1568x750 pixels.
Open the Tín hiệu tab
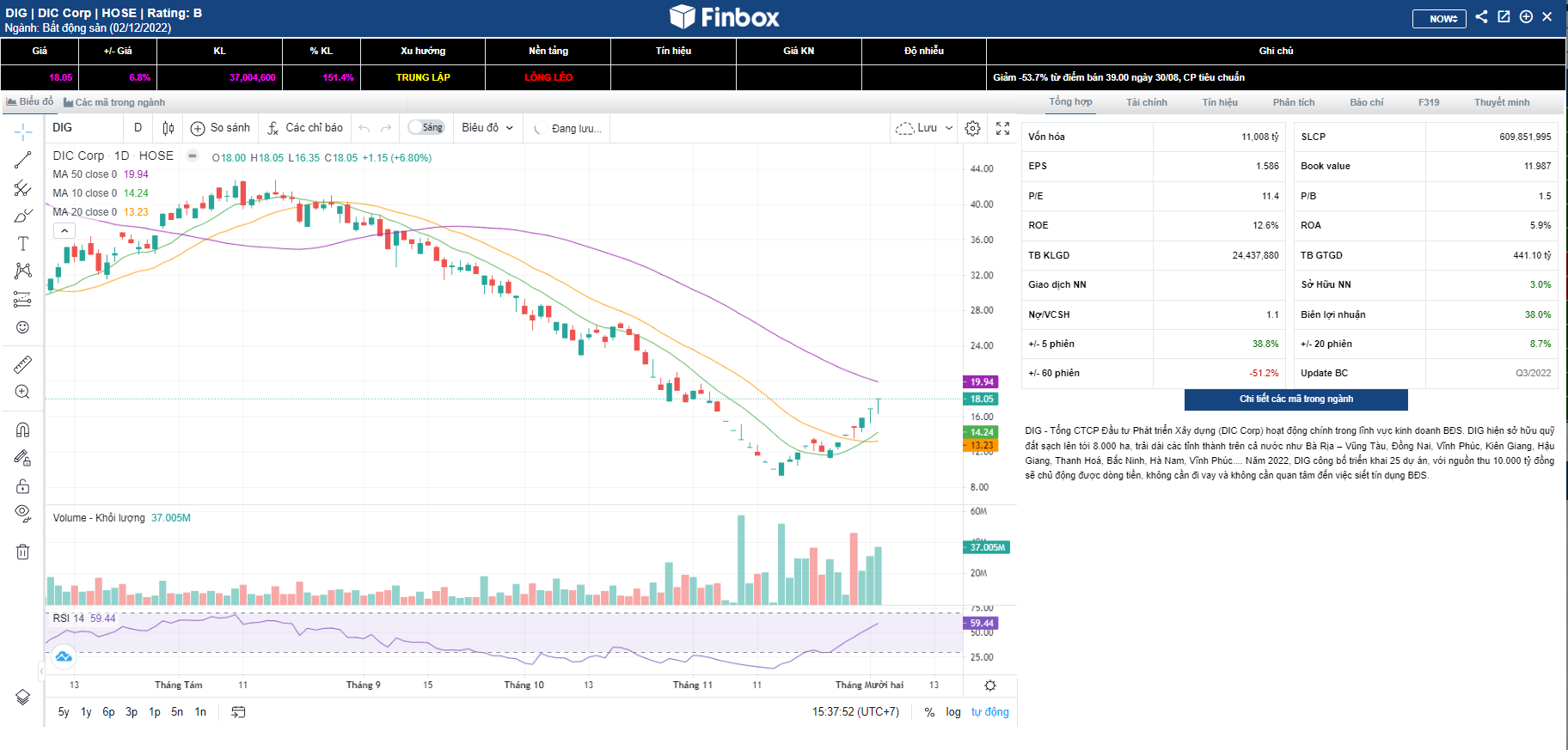[x=1220, y=102]
